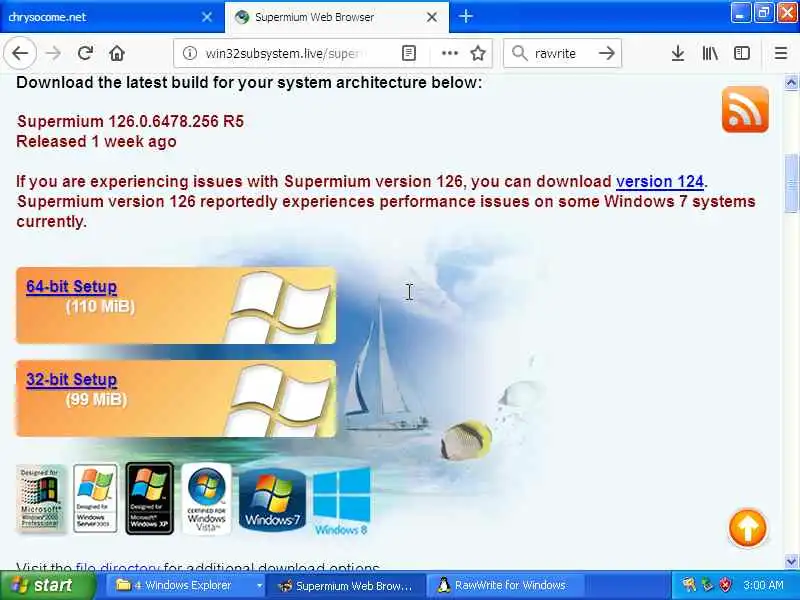Screen dimensions: 800x600
Task: Go back to the previous page
Action: click(20, 53)
